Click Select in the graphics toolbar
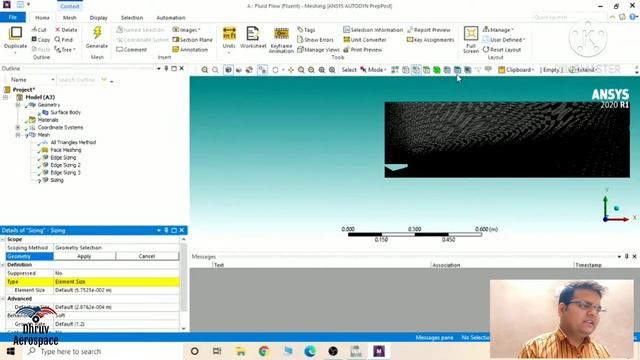The image size is (640, 360). click(349, 70)
